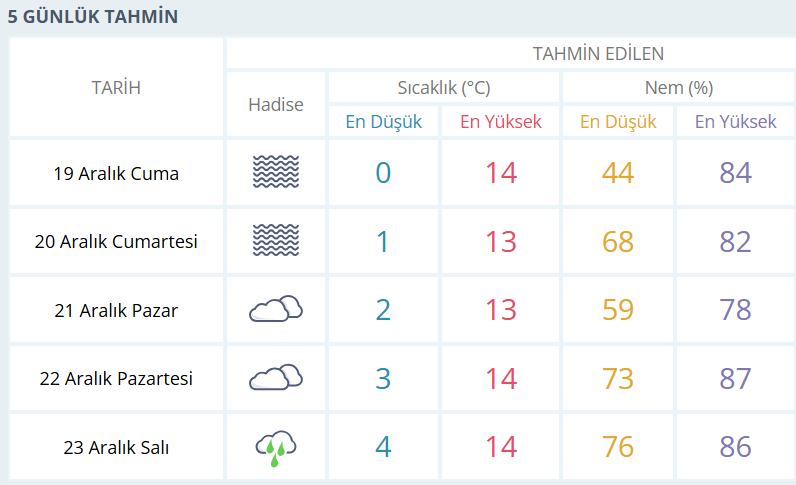Click the Hadise column header
Image resolution: width=796 pixels, height=485 pixels.
(x=276, y=104)
